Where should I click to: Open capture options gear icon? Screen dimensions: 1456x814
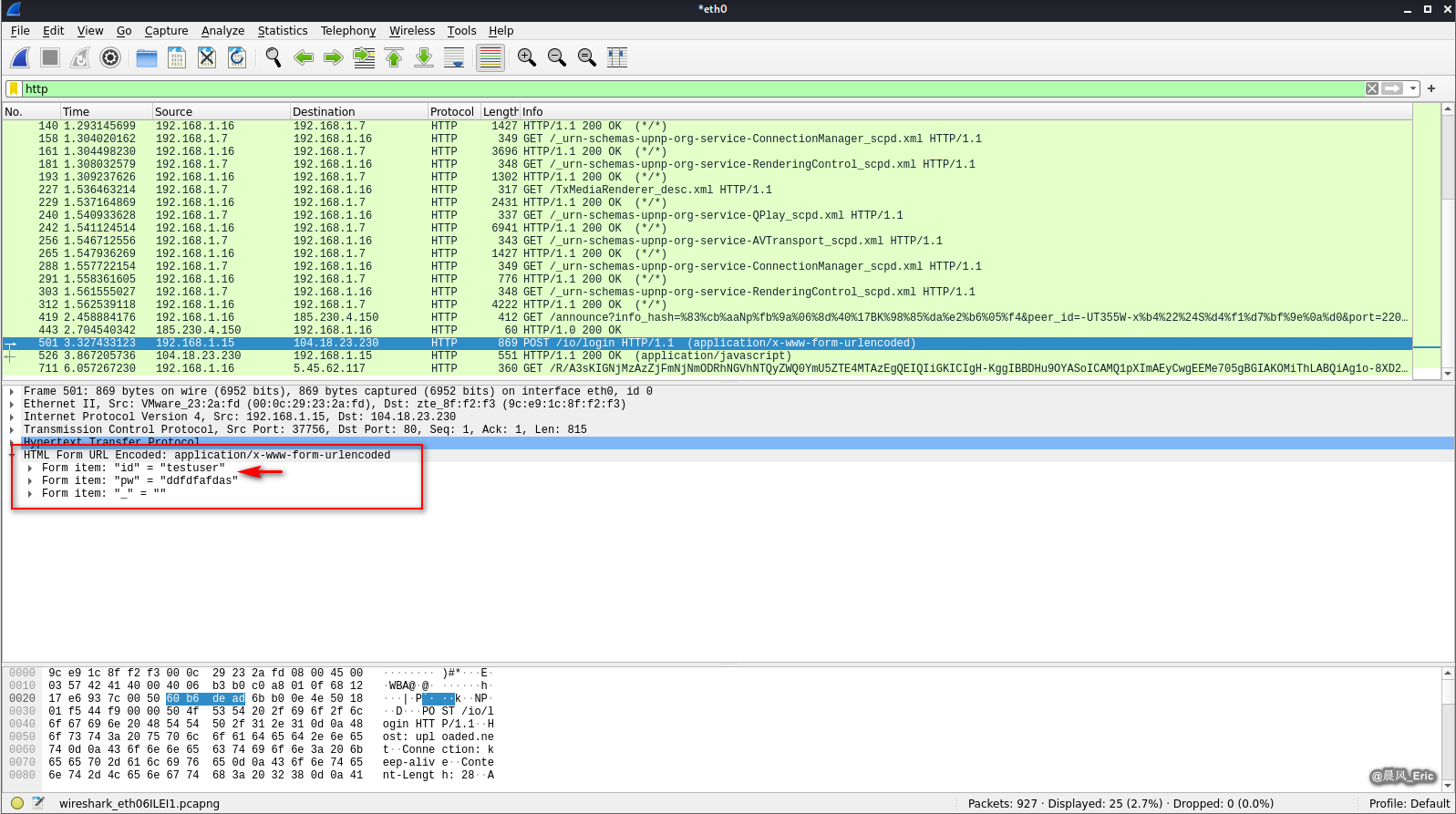(110, 57)
